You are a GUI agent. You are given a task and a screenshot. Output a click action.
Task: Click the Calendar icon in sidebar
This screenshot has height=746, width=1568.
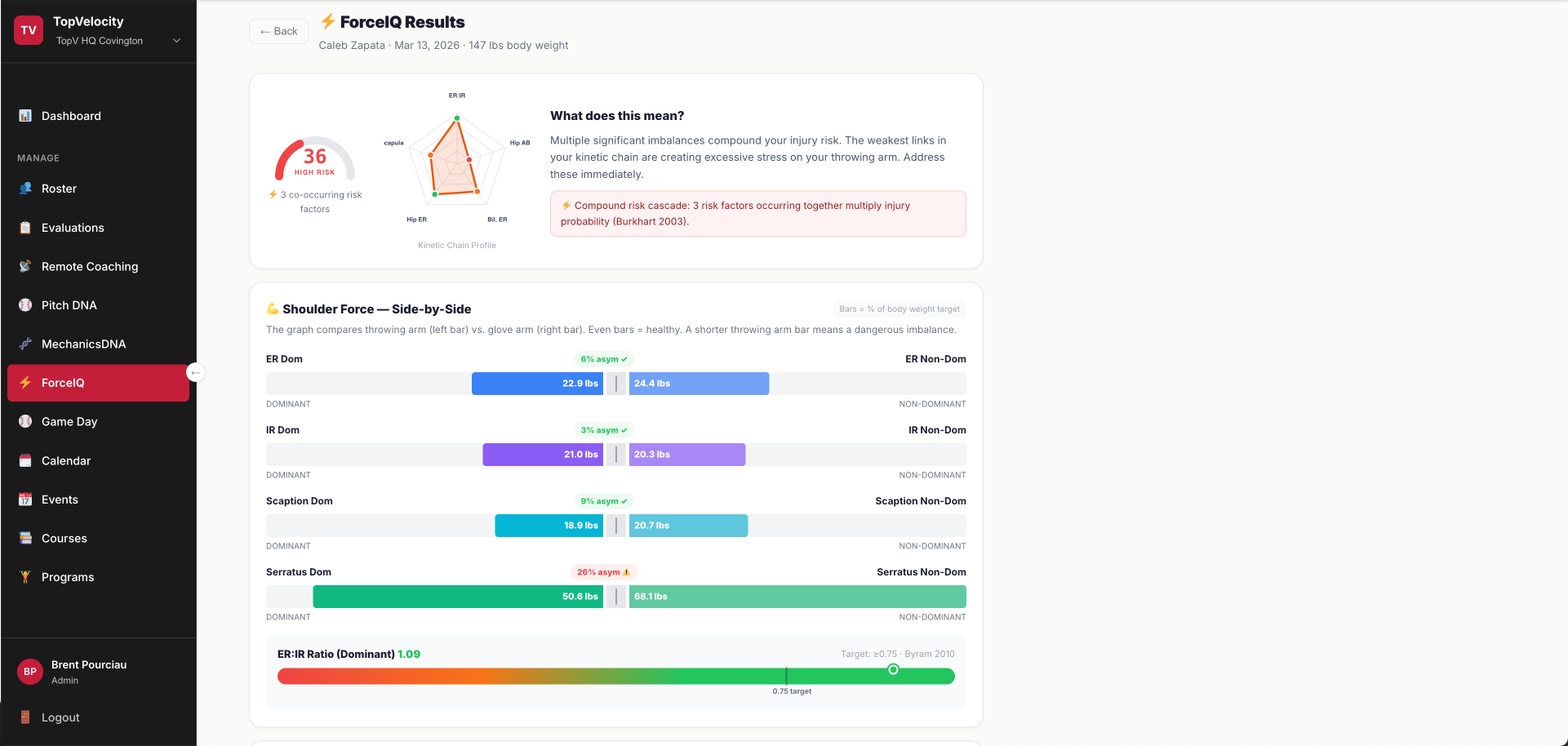click(25, 460)
